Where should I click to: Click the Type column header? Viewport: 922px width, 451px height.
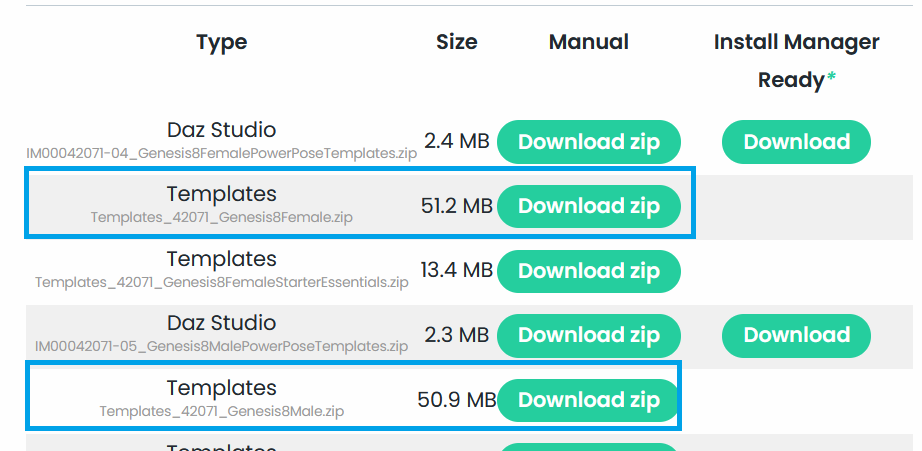(221, 42)
